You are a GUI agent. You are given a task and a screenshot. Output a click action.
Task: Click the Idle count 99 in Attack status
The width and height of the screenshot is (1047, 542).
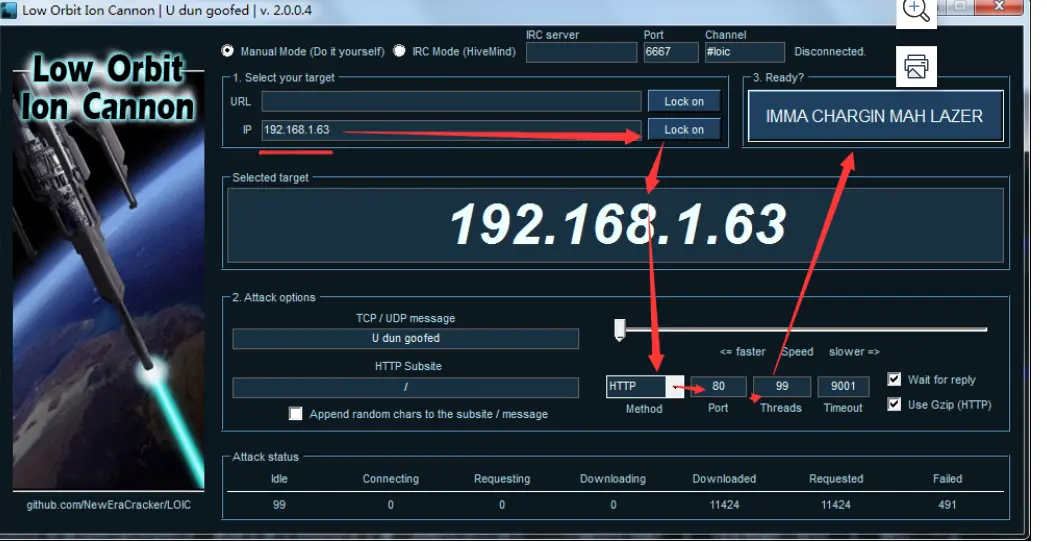pos(279,505)
